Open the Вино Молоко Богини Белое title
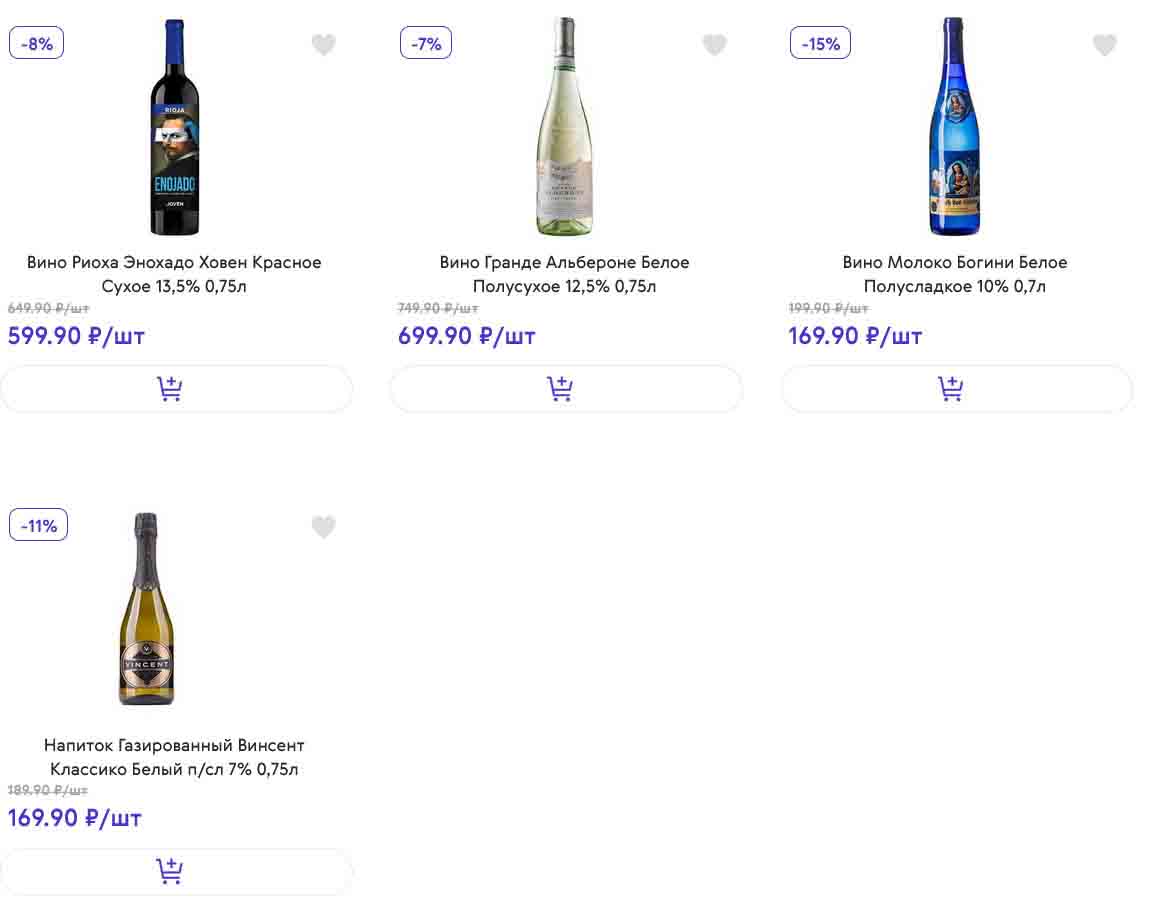The height and width of the screenshot is (918, 1152). (954, 274)
